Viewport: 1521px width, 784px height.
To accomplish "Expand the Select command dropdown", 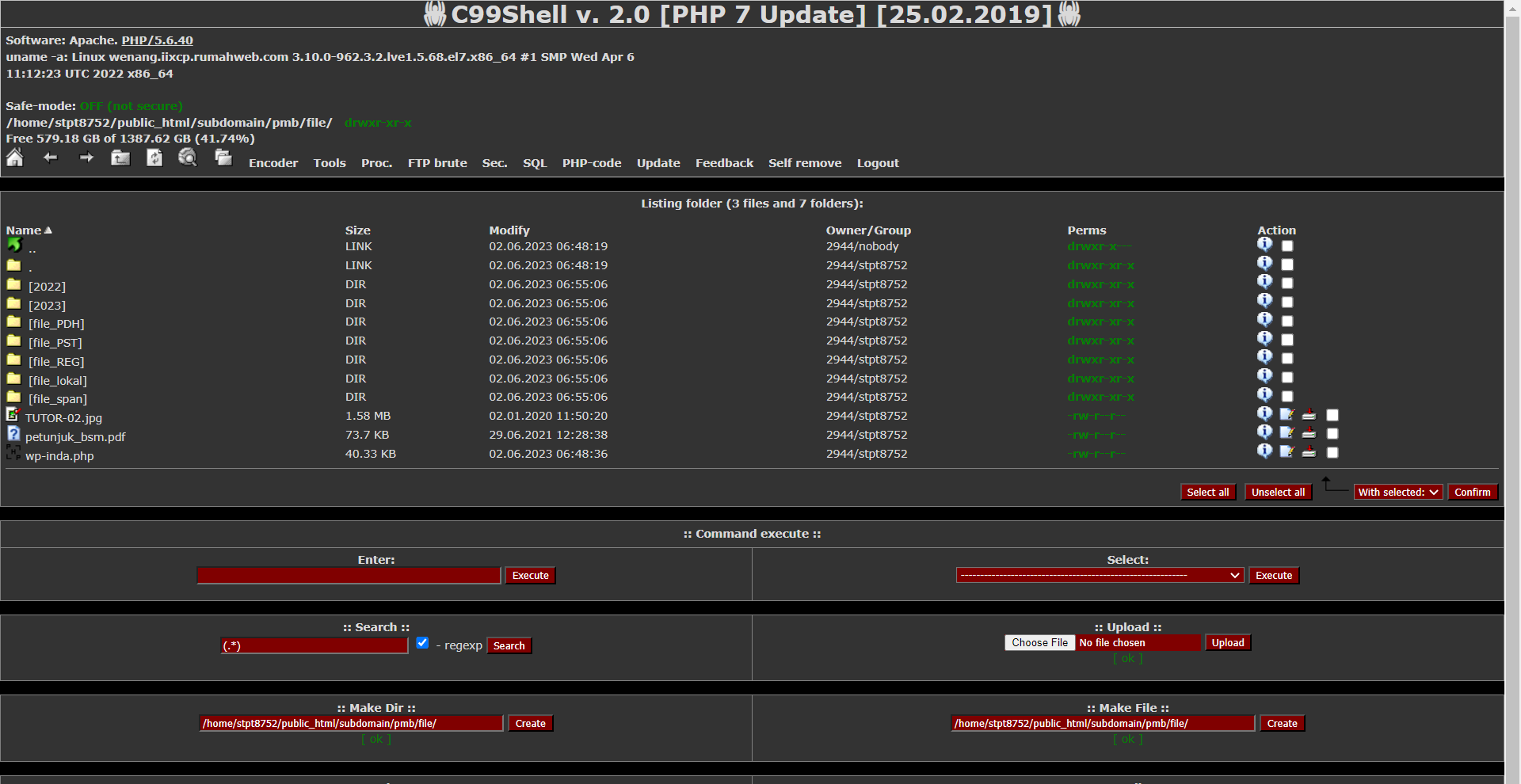I will [x=1100, y=575].
